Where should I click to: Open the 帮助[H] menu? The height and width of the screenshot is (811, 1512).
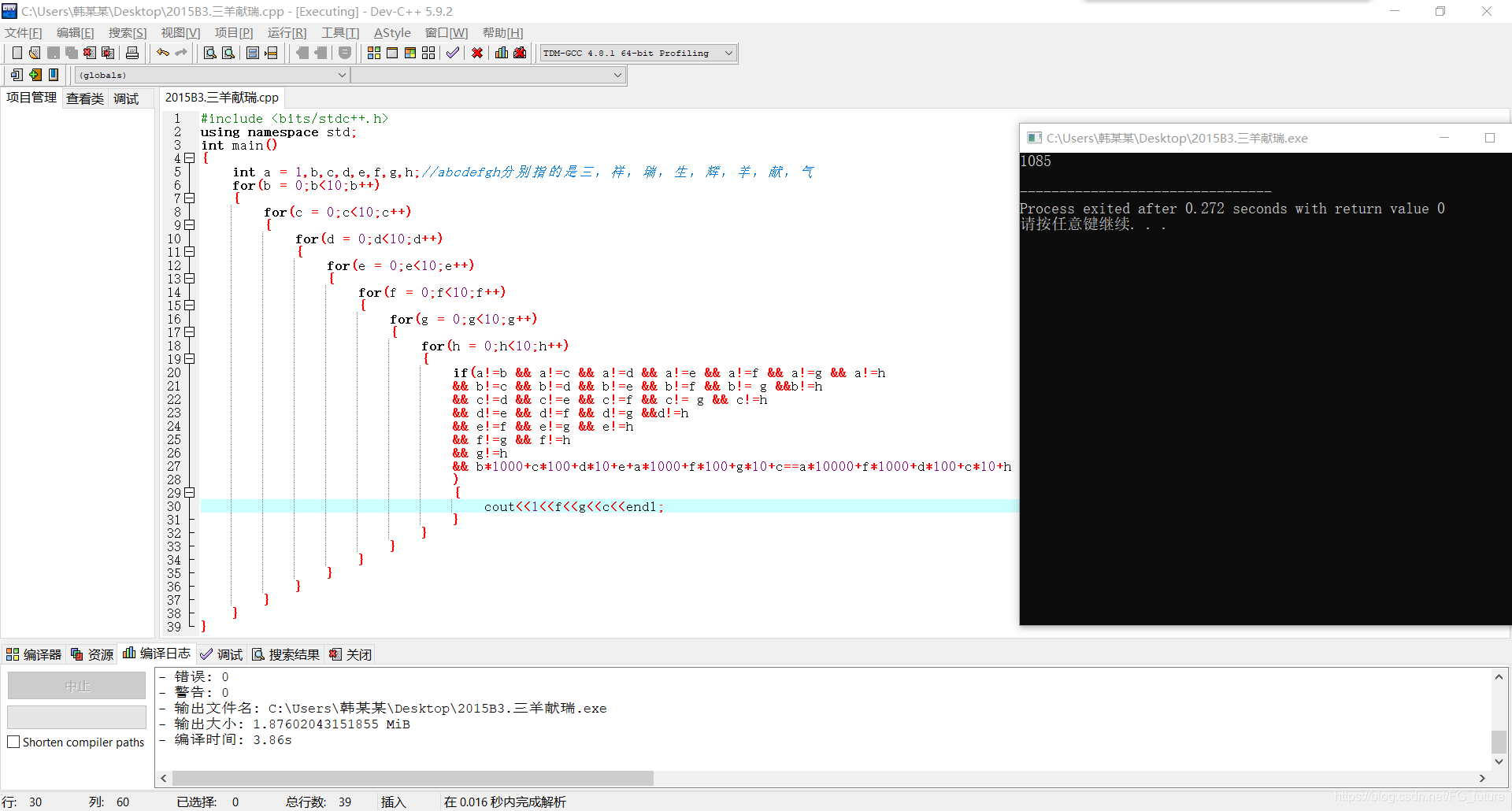tap(502, 32)
